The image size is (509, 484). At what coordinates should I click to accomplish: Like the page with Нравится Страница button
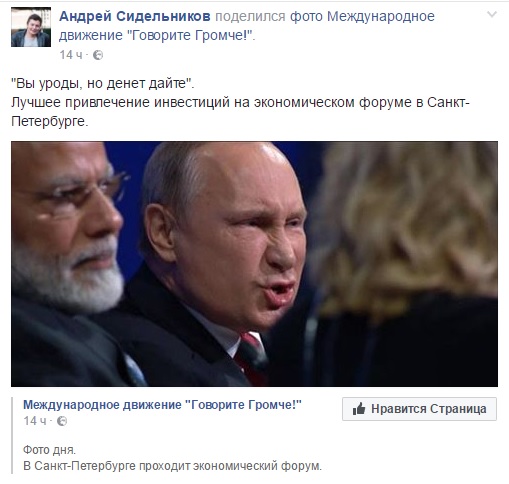coord(419,409)
